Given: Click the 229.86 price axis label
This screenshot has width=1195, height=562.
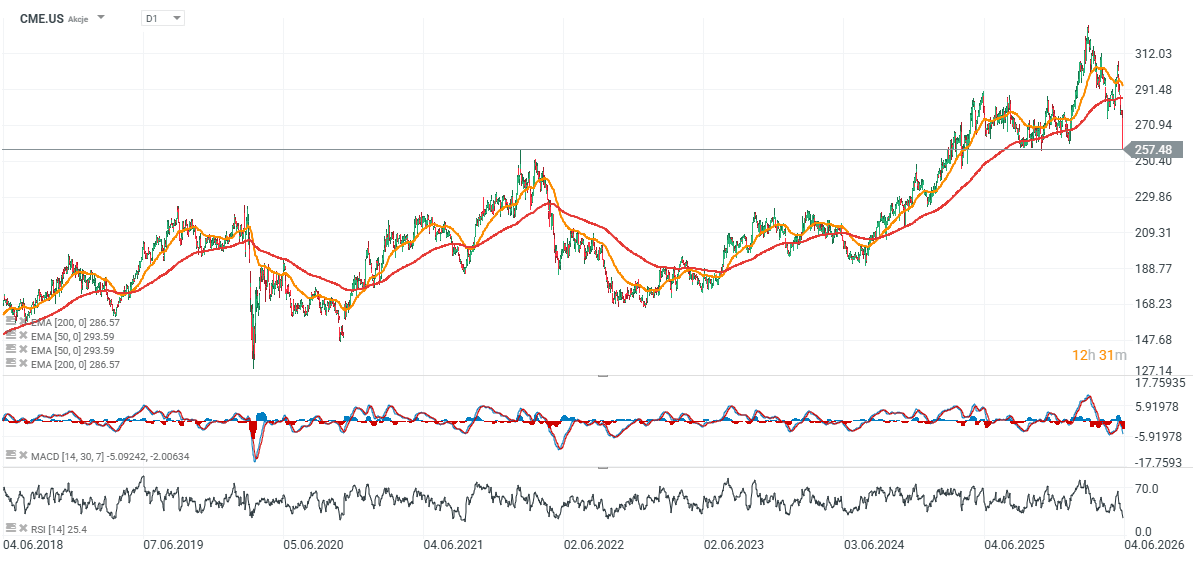Looking at the screenshot, I should 1153,197.
